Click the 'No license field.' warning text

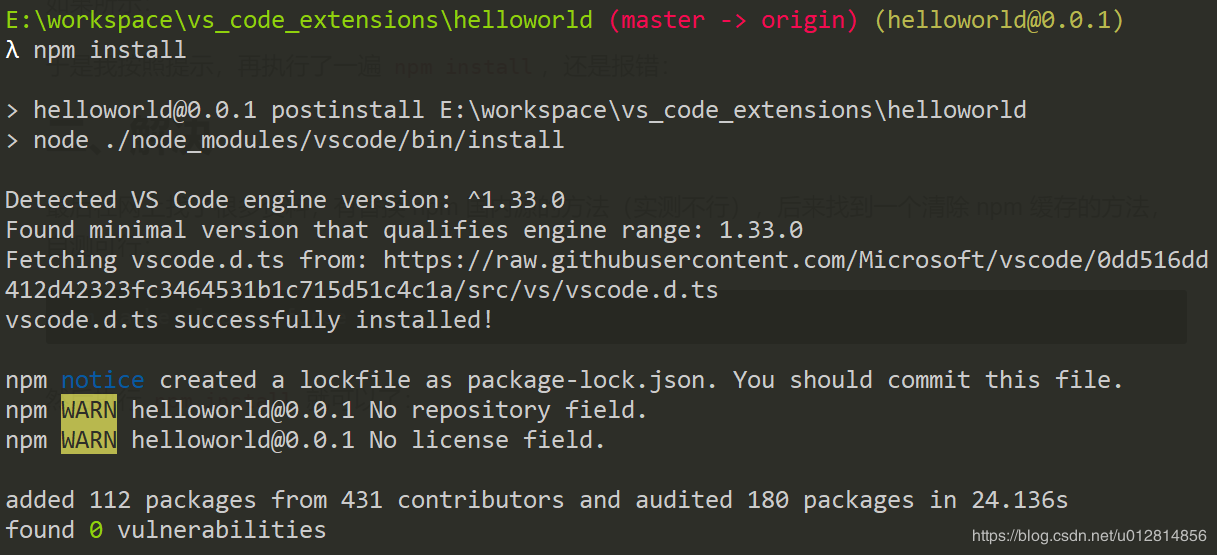488,440
